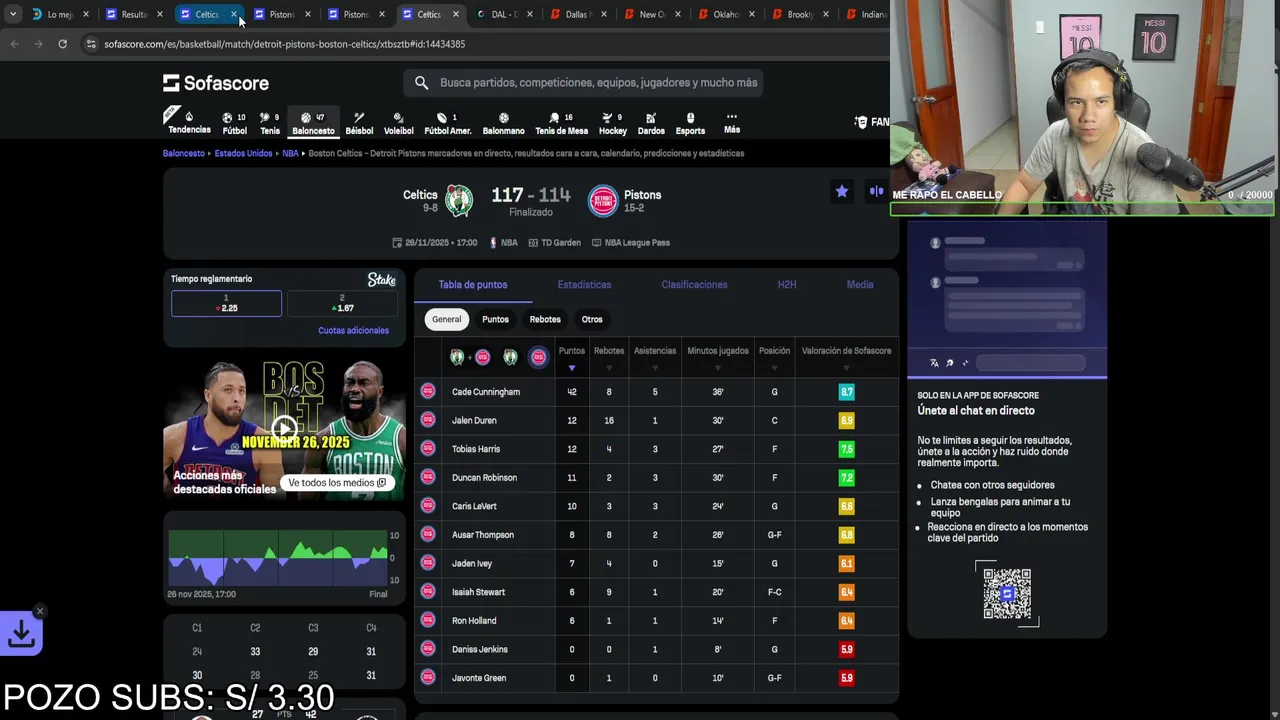Click Ve todos los medios button
1280x720 pixels.
coord(337,483)
